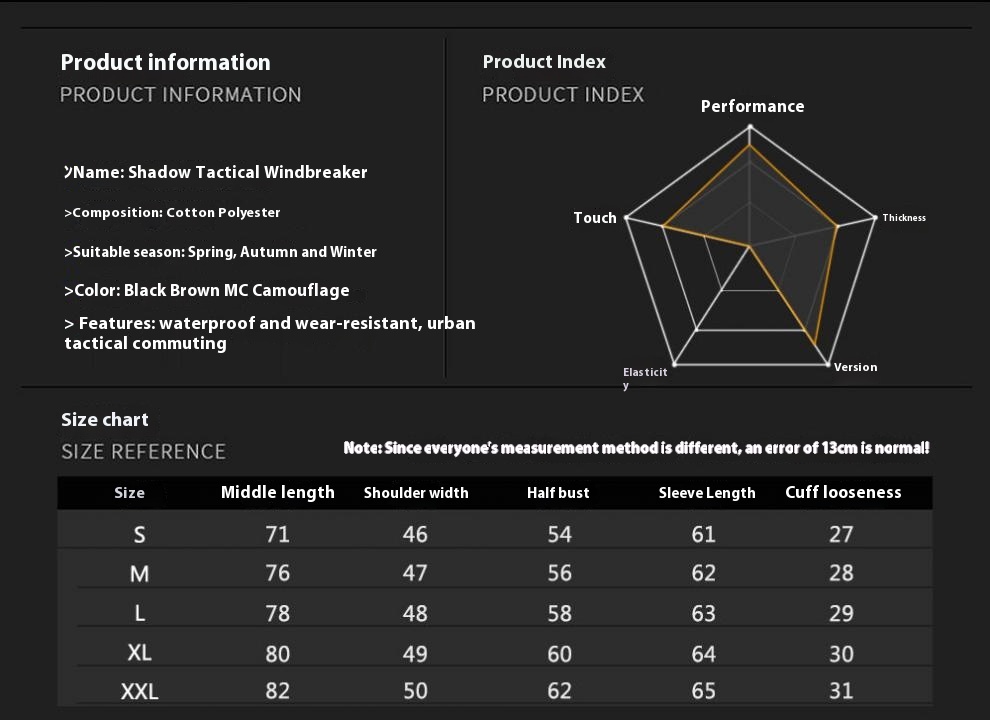Click the Cuff looseness column header

pos(843,492)
